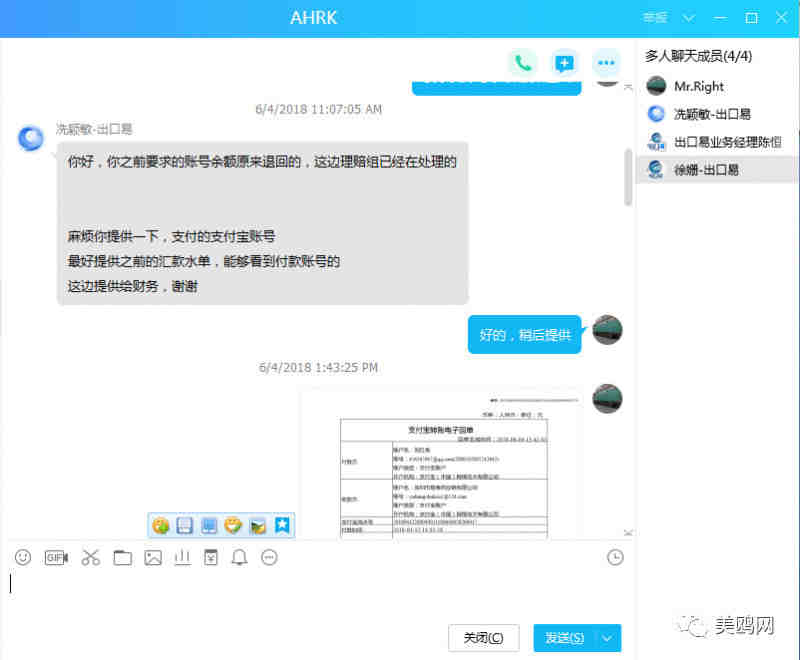Screen dimensions: 800x660
Task: Expand the chevron dropdown in the title bar
Action: pyautogui.click(x=689, y=18)
